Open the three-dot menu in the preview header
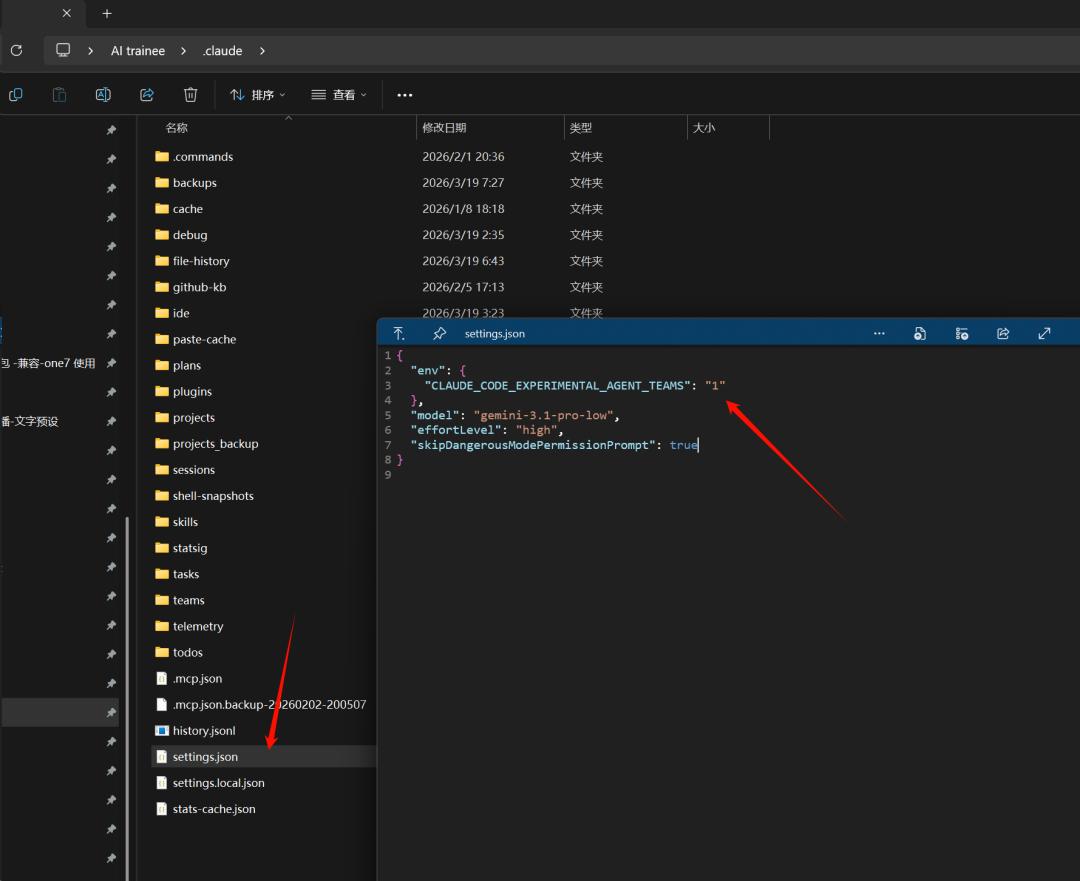The image size is (1080, 881). coord(879,334)
